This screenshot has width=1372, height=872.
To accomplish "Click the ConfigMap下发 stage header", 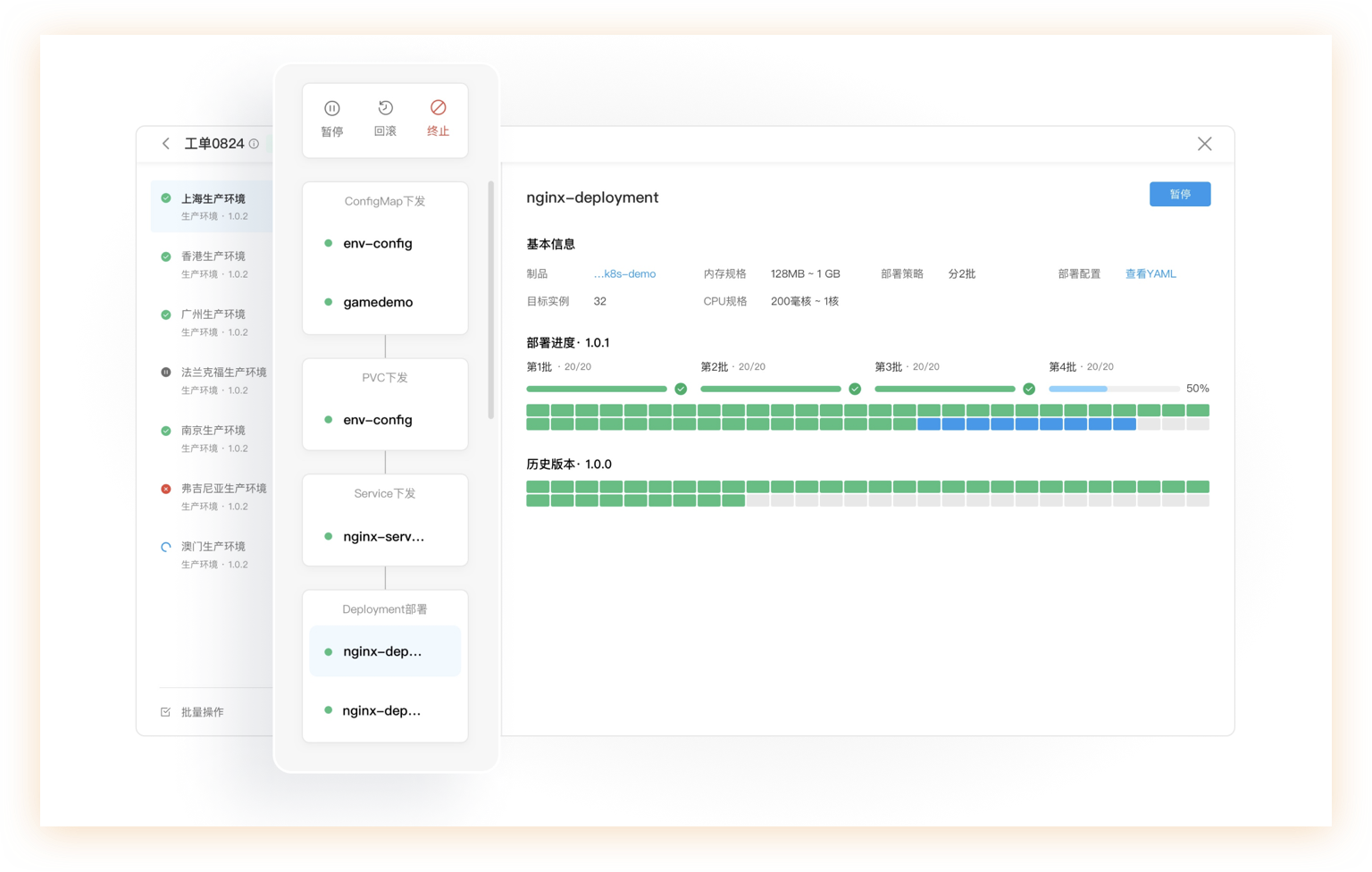I will (385, 201).
